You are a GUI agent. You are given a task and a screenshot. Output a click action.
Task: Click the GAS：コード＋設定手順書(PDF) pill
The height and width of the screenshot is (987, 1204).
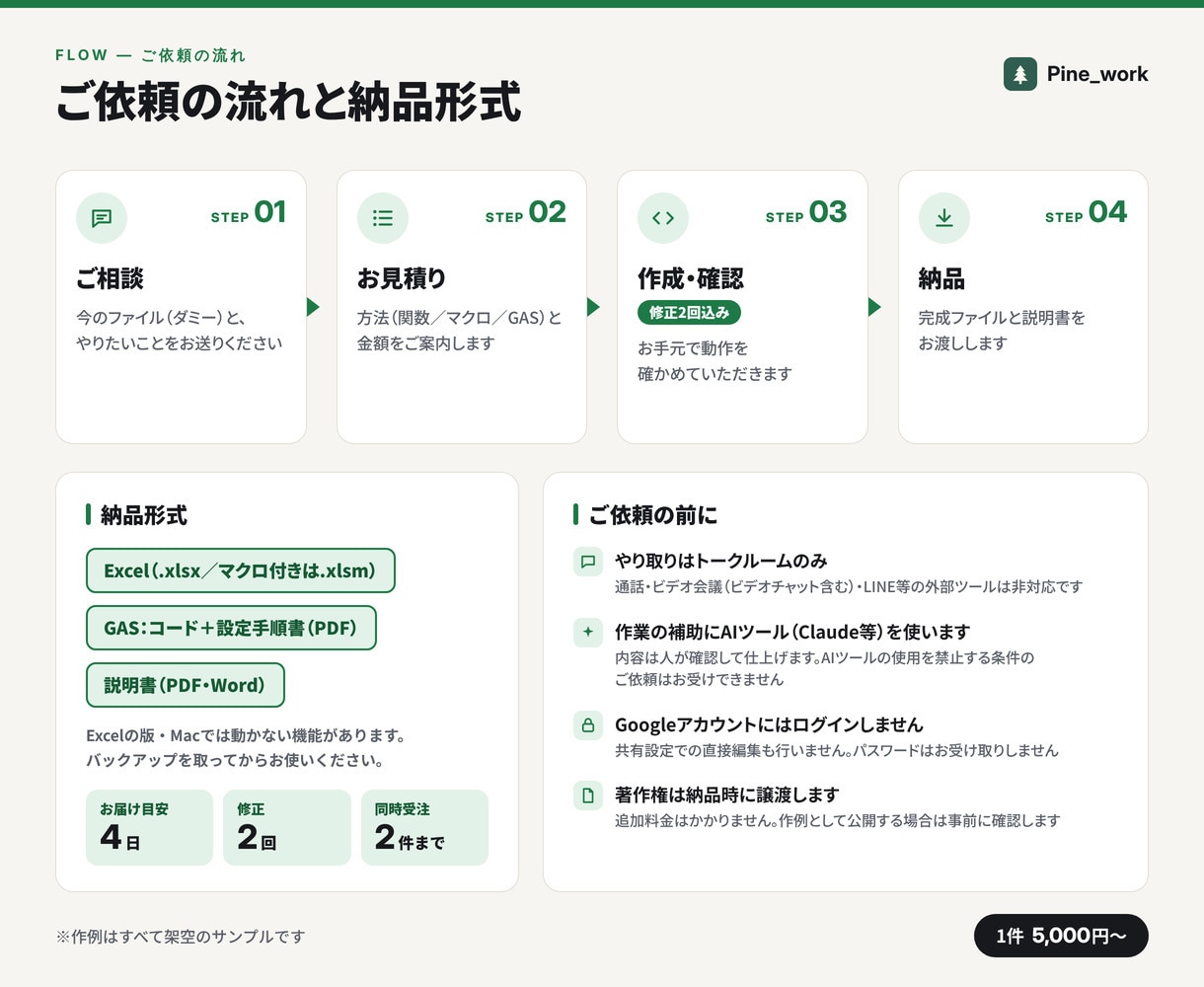pyautogui.click(x=231, y=628)
